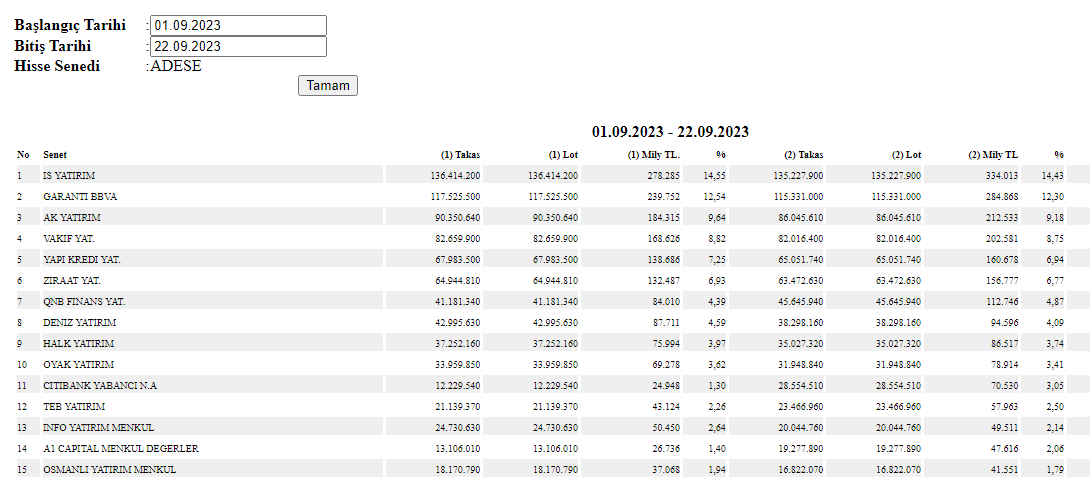Screen dimensions: 1090x483
Task: Click the 278.285 Mily TL value for IS YATIRIM
Action: pyautogui.click(x=664, y=176)
